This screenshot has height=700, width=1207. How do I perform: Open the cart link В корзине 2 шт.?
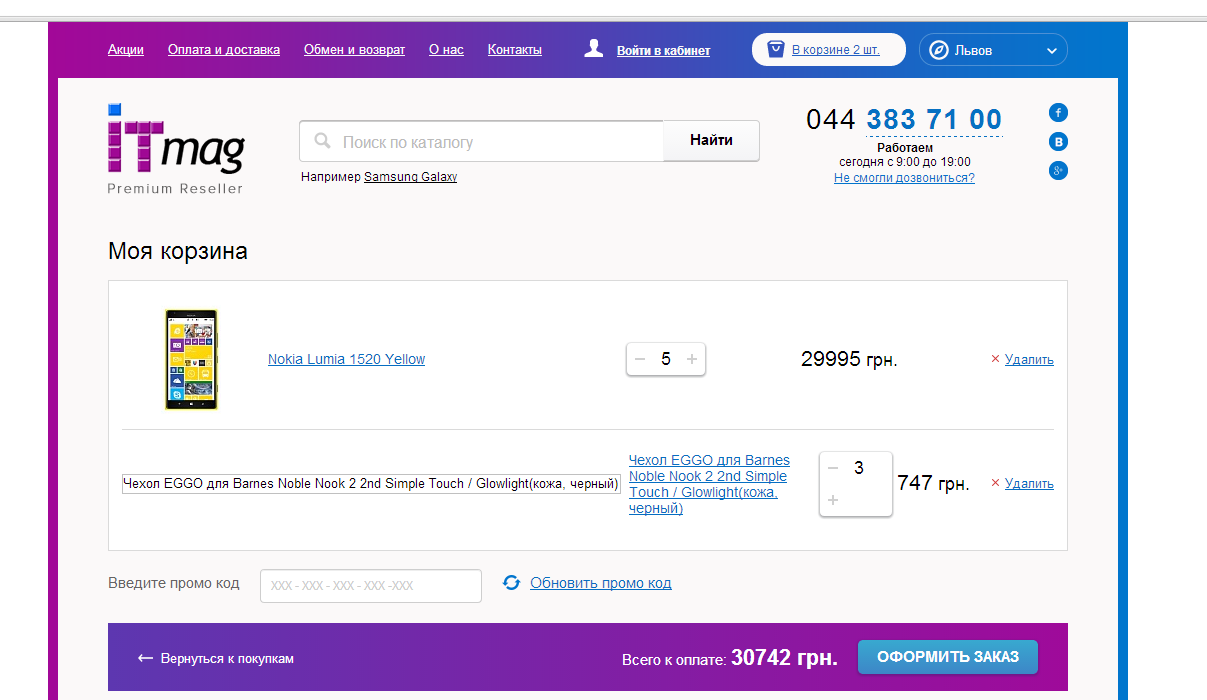click(x=836, y=49)
